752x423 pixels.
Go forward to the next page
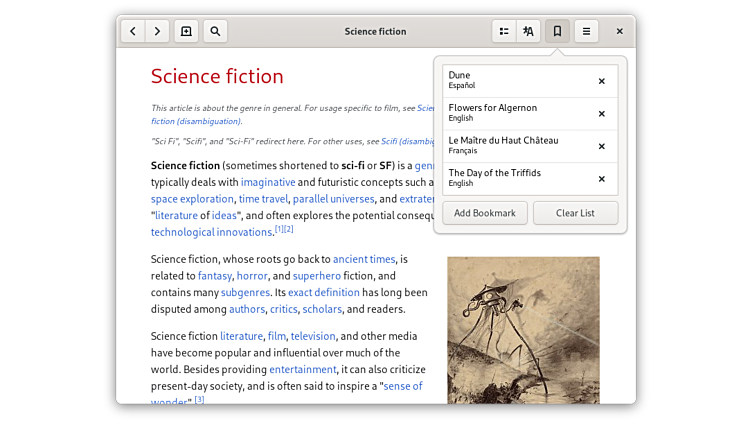coord(158,31)
